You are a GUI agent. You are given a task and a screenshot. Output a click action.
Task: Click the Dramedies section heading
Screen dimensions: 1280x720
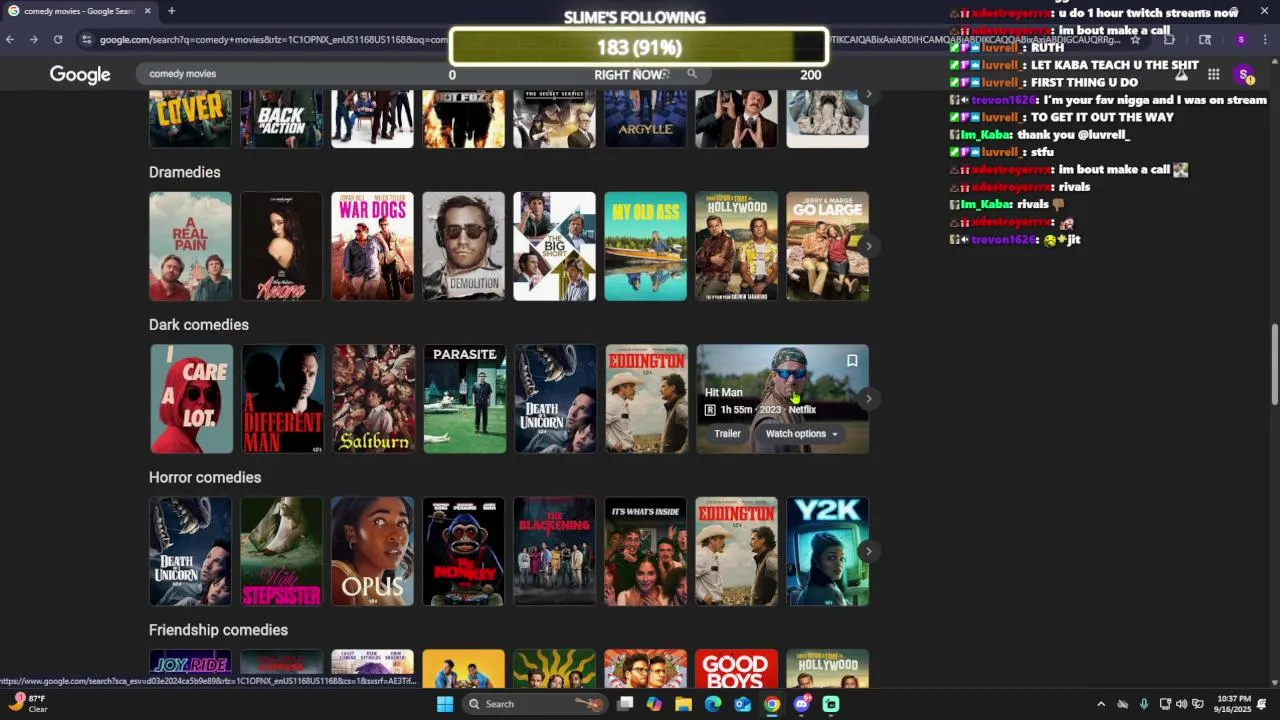185,172
